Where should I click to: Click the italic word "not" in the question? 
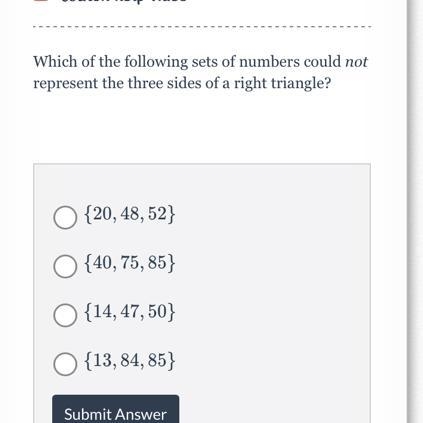(x=356, y=62)
